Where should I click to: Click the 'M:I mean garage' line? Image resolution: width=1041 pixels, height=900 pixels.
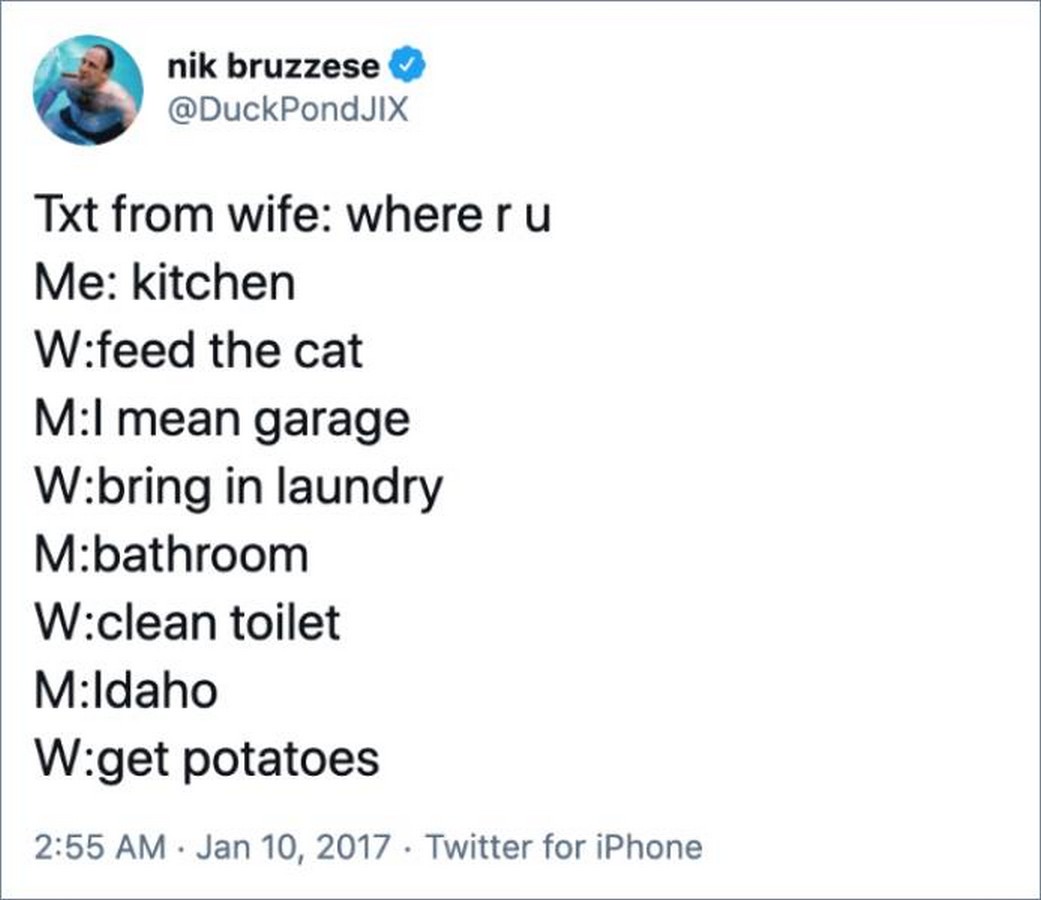(x=222, y=421)
